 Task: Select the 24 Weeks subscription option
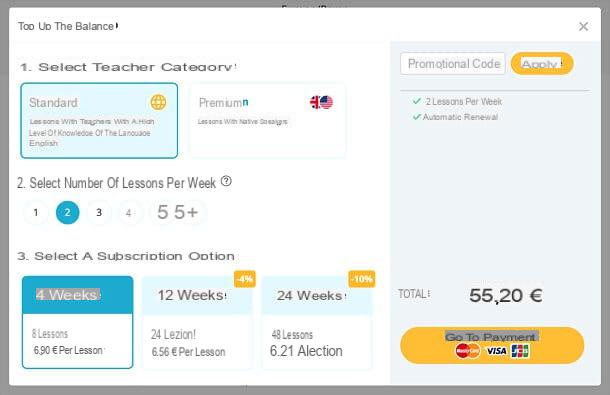[317, 322]
